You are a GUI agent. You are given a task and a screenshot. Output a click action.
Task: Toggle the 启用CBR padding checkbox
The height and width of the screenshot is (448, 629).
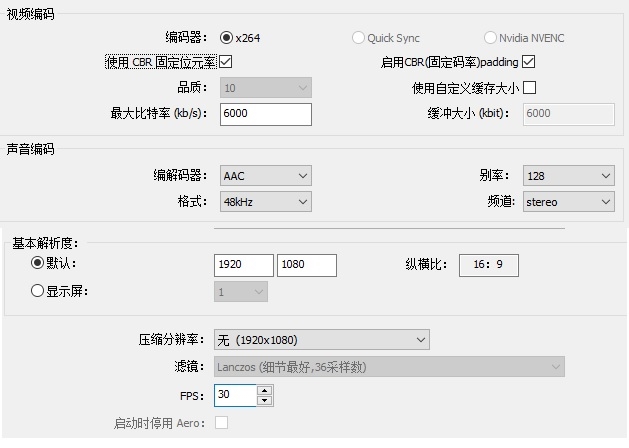point(529,62)
